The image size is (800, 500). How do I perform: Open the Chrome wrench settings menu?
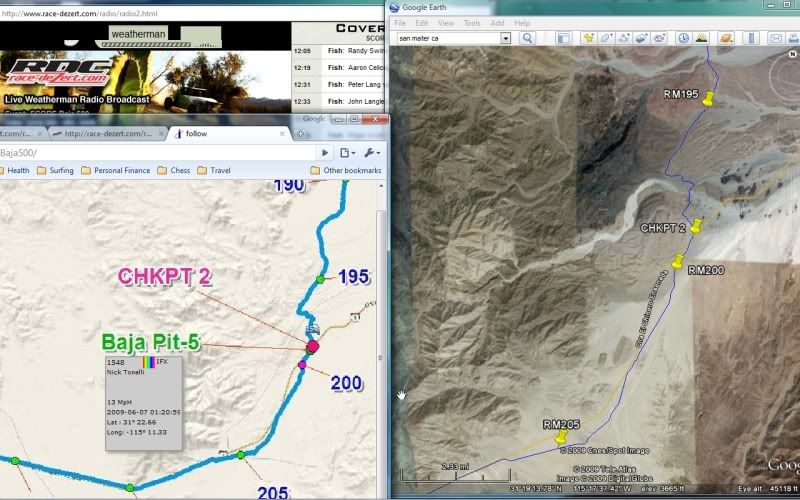(372, 153)
